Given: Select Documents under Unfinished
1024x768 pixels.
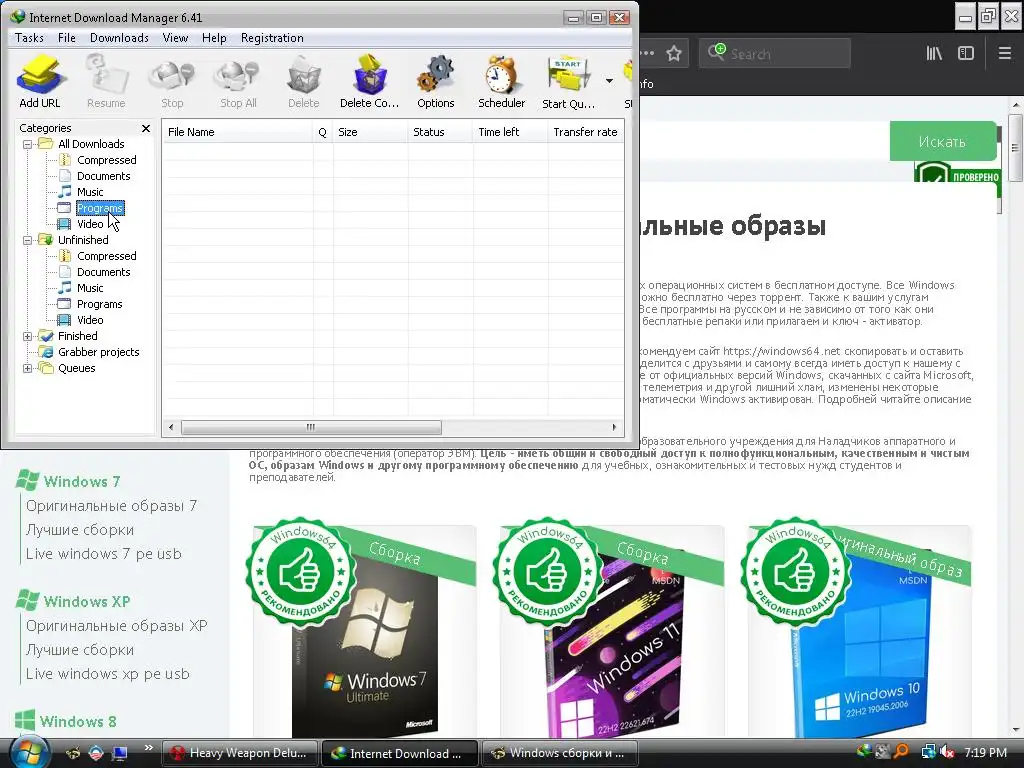Looking at the screenshot, I should click(x=103, y=272).
